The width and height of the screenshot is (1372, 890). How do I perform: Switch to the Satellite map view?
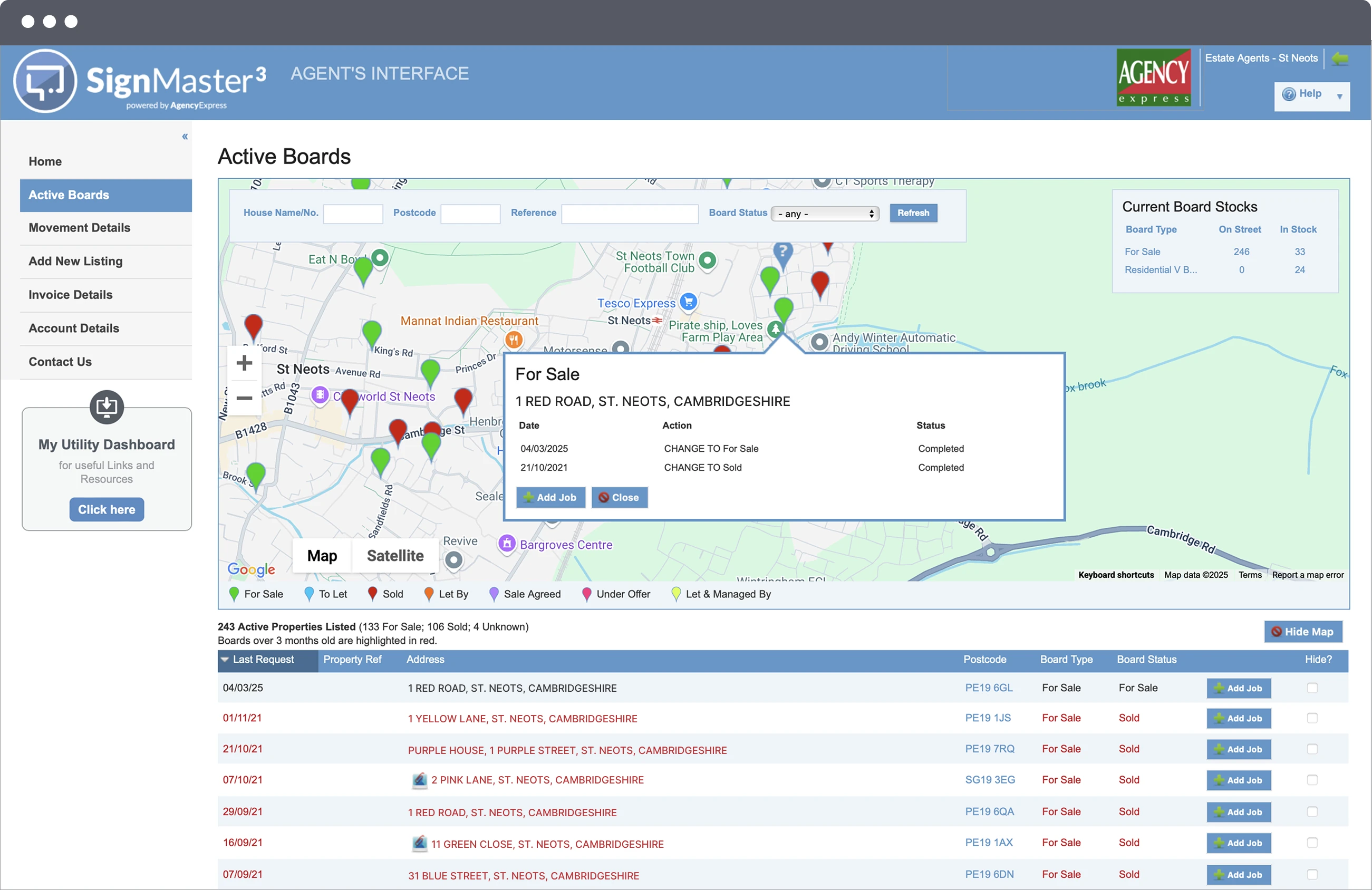395,555
